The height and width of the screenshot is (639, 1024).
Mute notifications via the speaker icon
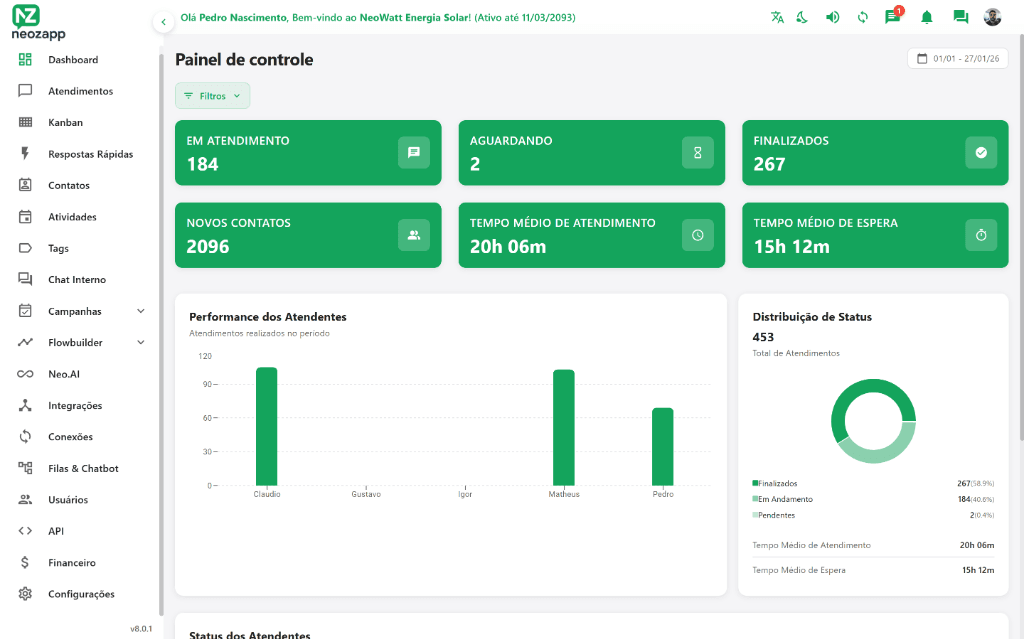832,17
